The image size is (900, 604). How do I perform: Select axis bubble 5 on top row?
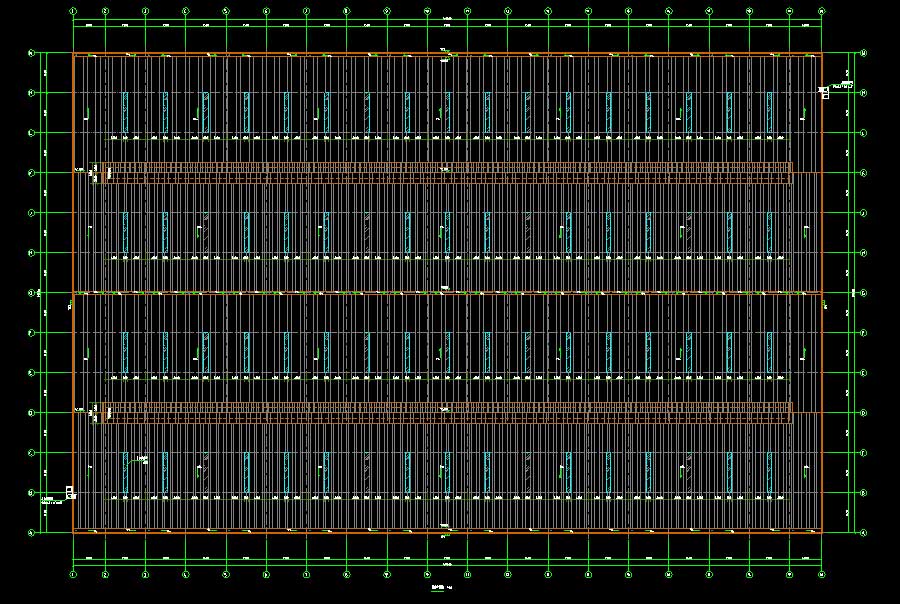(x=226, y=11)
